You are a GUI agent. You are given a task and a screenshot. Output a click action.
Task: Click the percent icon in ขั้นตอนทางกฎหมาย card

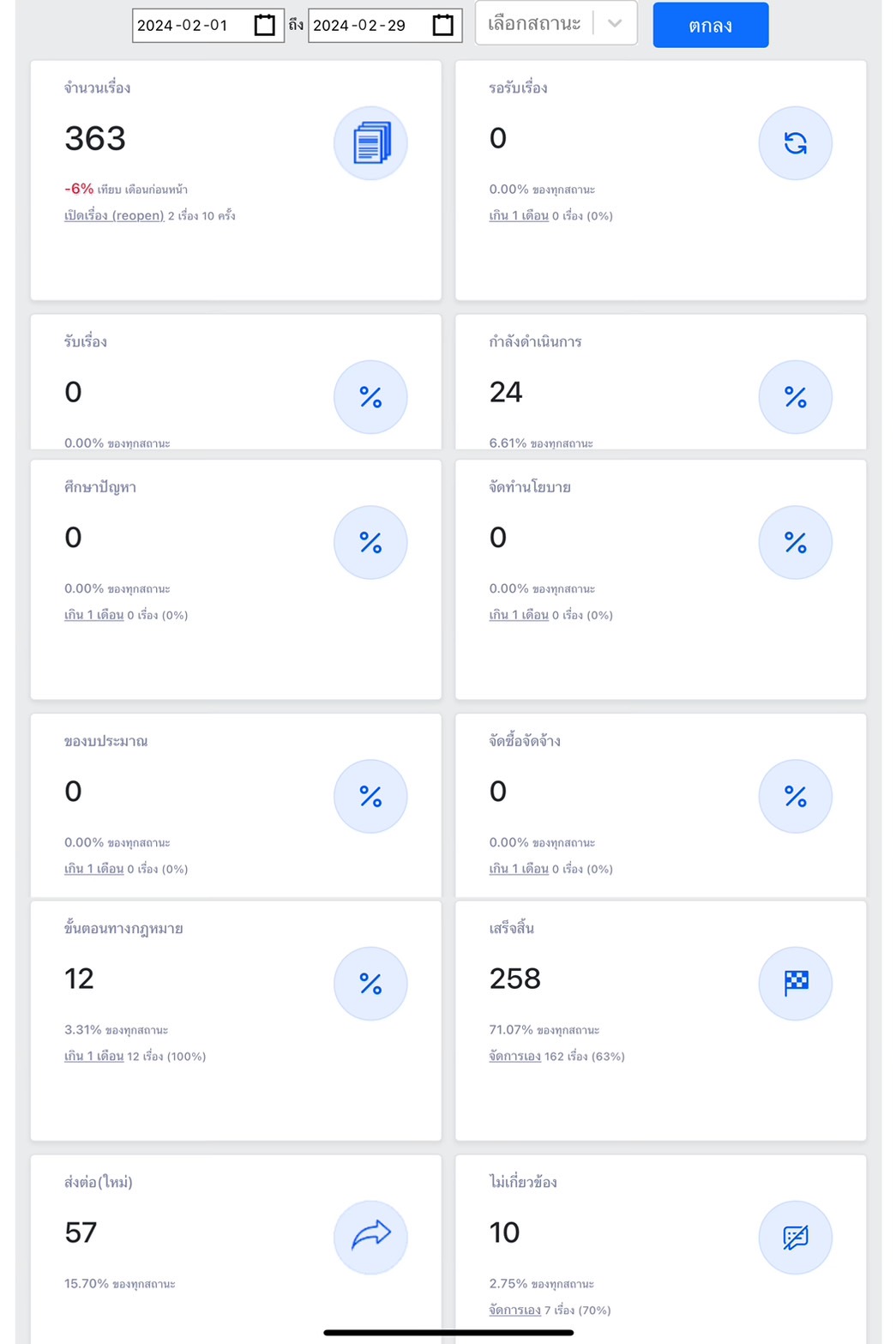point(370,984)
